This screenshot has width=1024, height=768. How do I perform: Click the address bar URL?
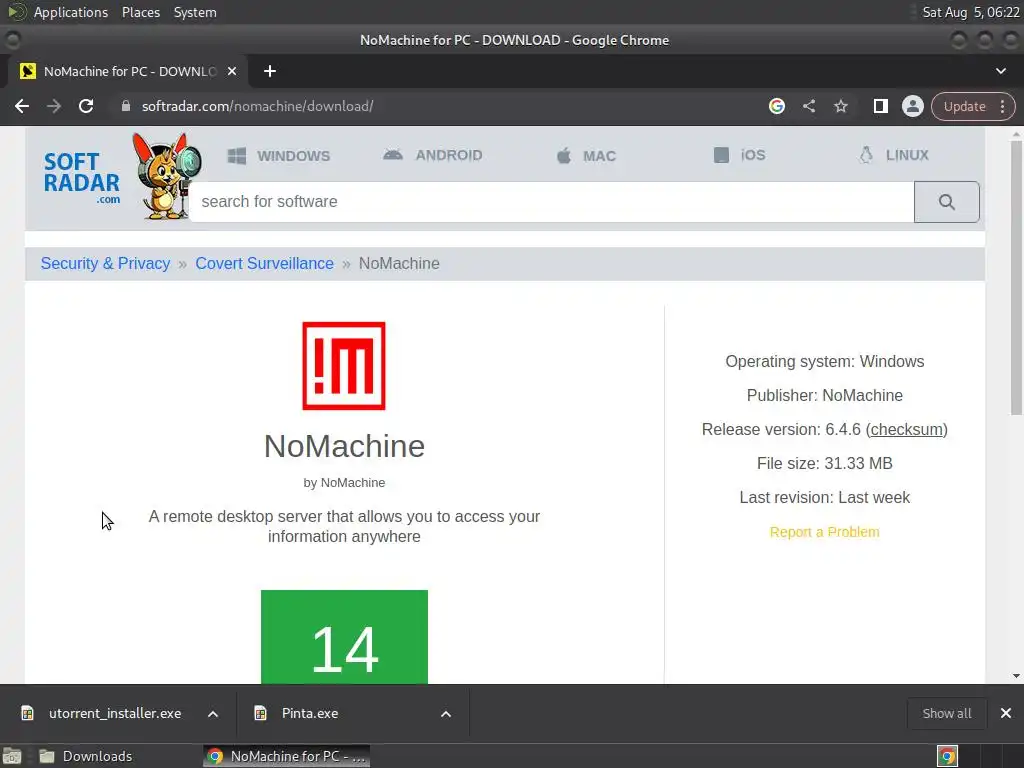click(257, 106)
